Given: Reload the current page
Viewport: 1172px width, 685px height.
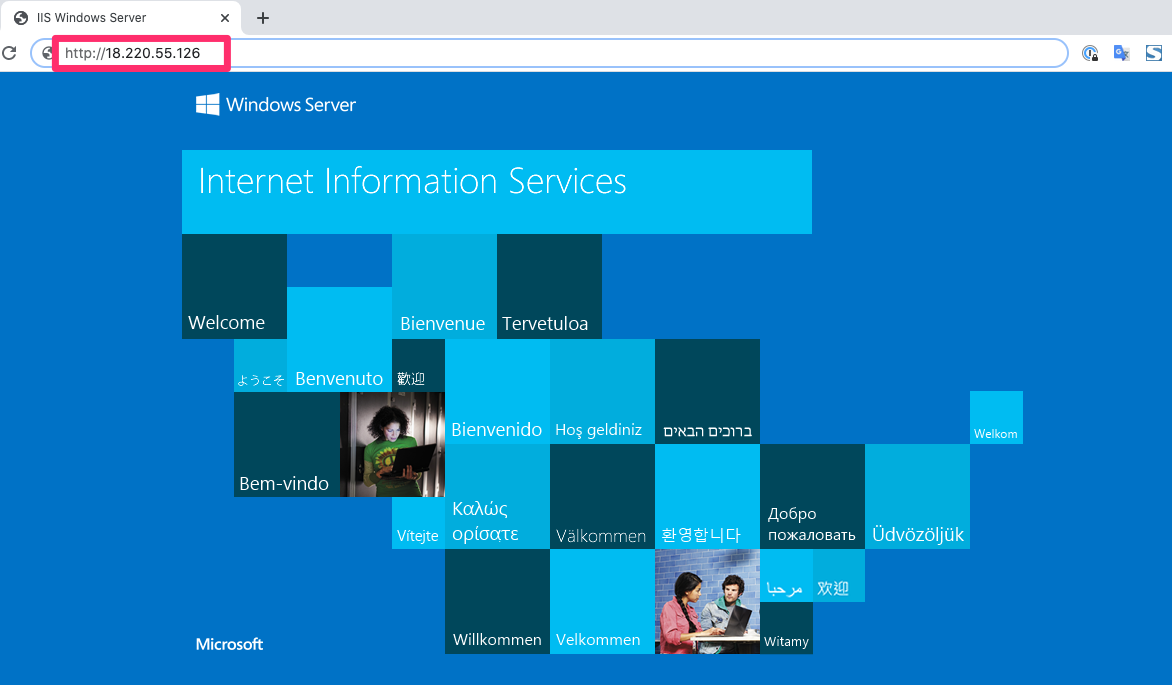Looking at the screenshot, I should pyautogui.click(x=10, y=53).
